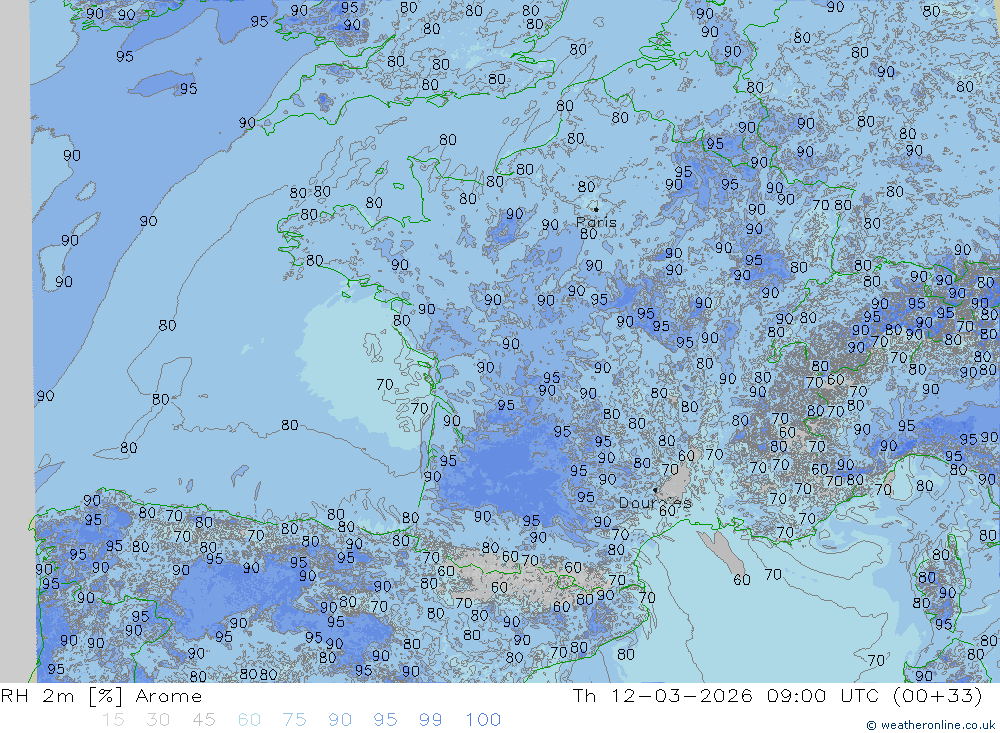Select legend value 100
Screen dimensions: 1000x733
coord(483,720)
